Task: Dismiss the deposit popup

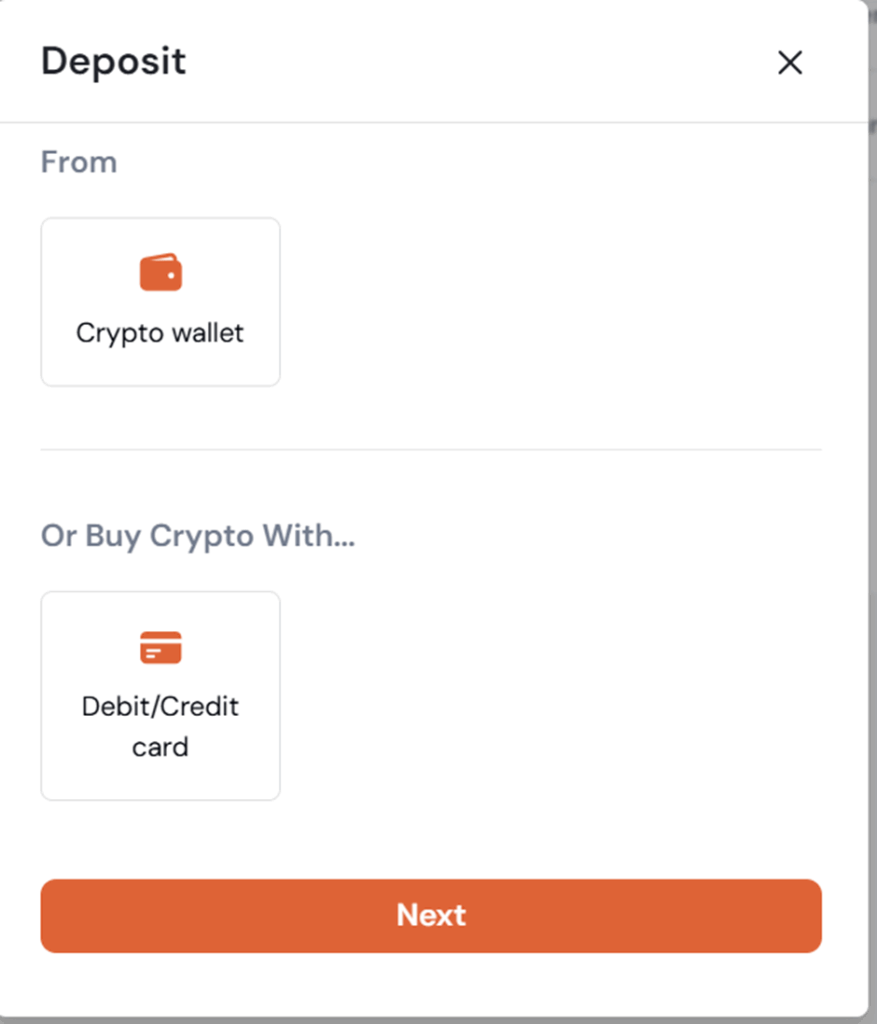Action: (790, 63)
